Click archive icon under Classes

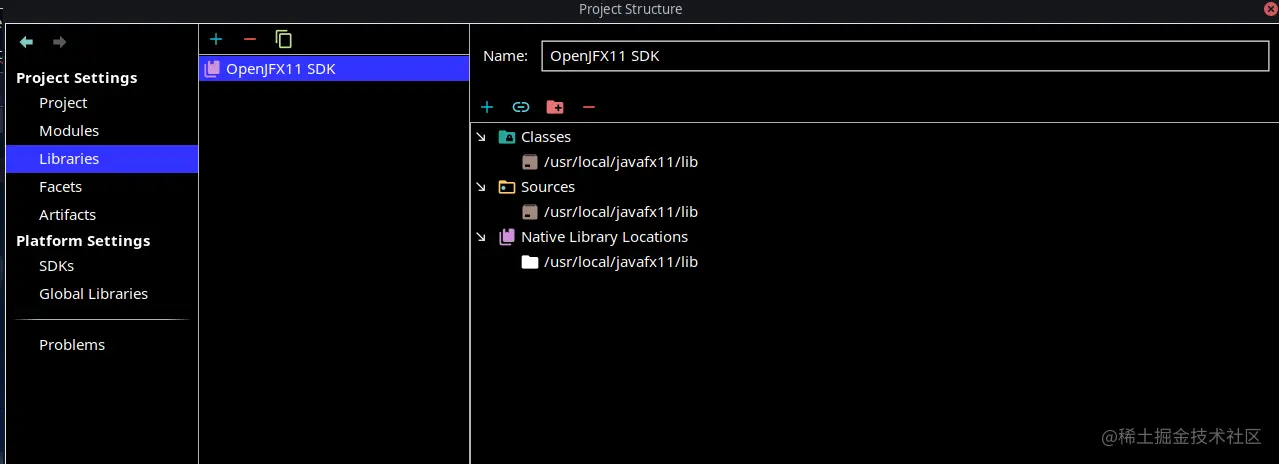530,162
